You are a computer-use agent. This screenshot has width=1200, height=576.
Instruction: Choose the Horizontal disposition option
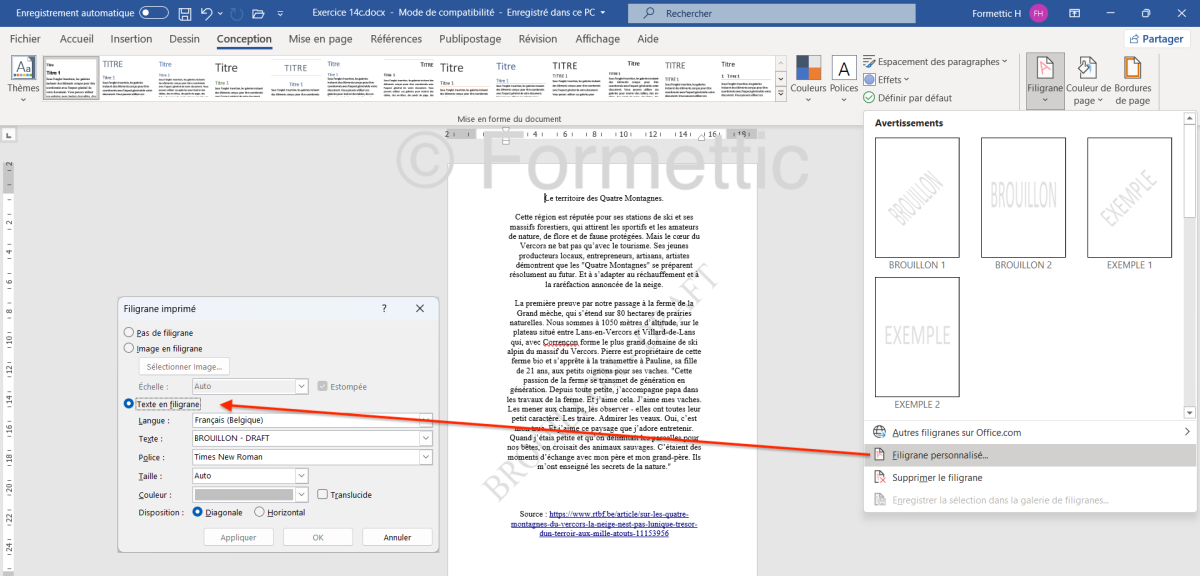[260, 512]
